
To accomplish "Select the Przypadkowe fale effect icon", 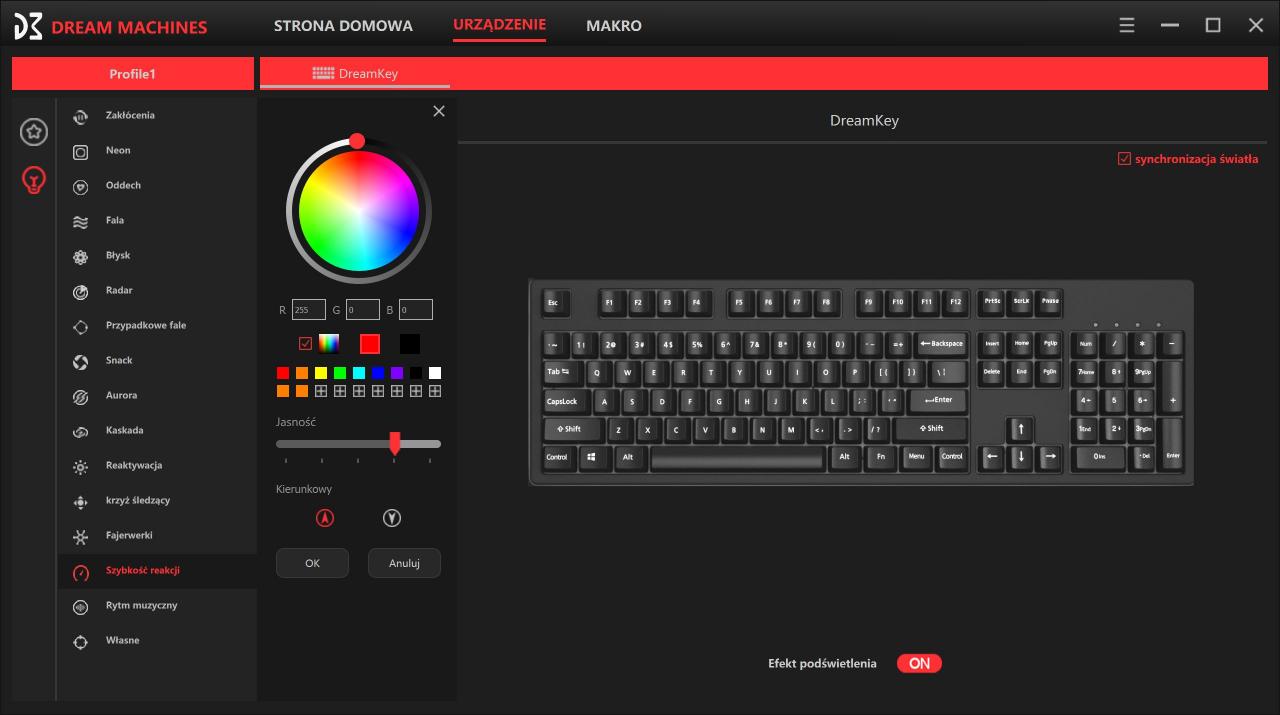I will point(81,327).
